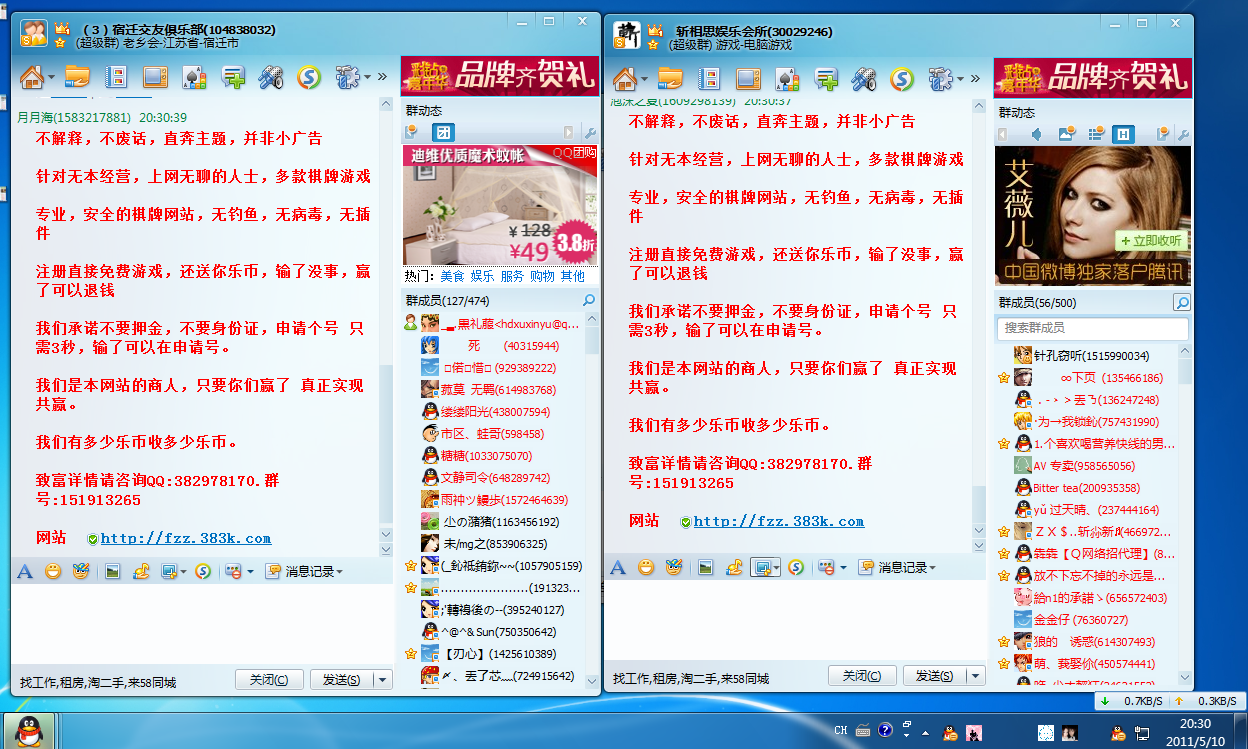Click CH language indicator in taskbar
The image size is (1248, 749).
pos(841,730)
